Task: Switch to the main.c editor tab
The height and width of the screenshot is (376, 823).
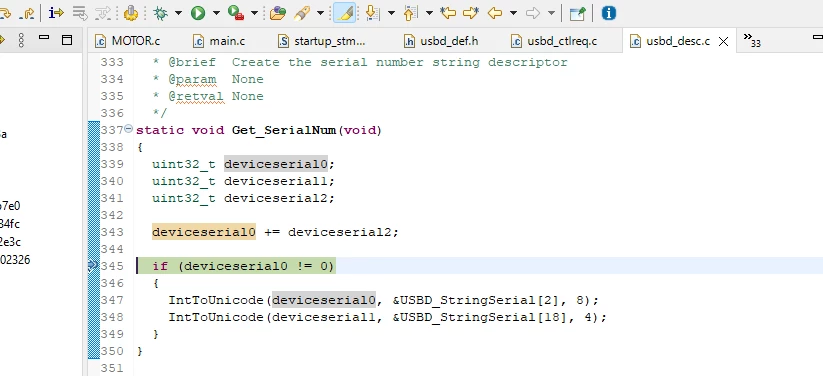Action: [220, 41]
